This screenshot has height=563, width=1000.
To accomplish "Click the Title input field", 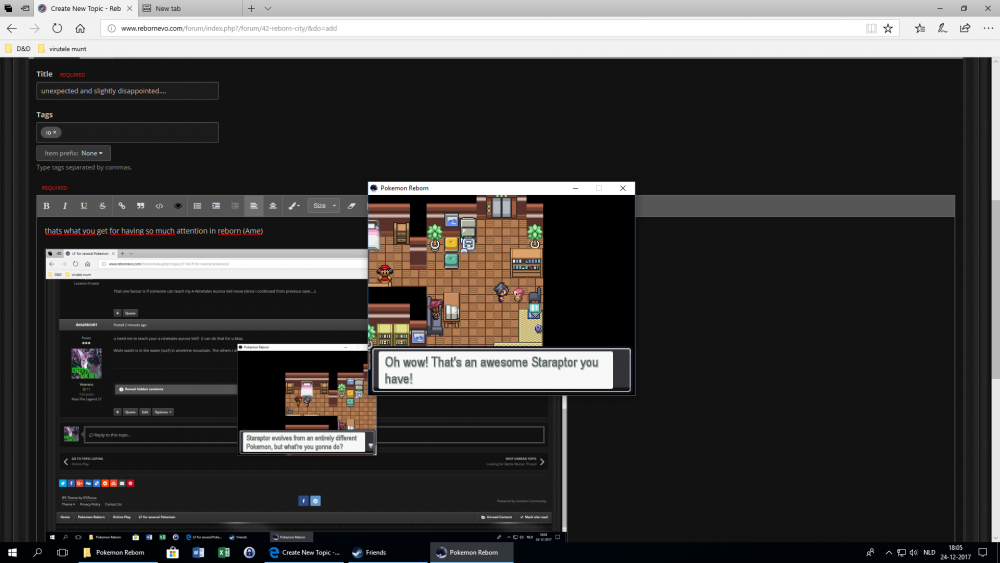I will click(x=128, y=91).
